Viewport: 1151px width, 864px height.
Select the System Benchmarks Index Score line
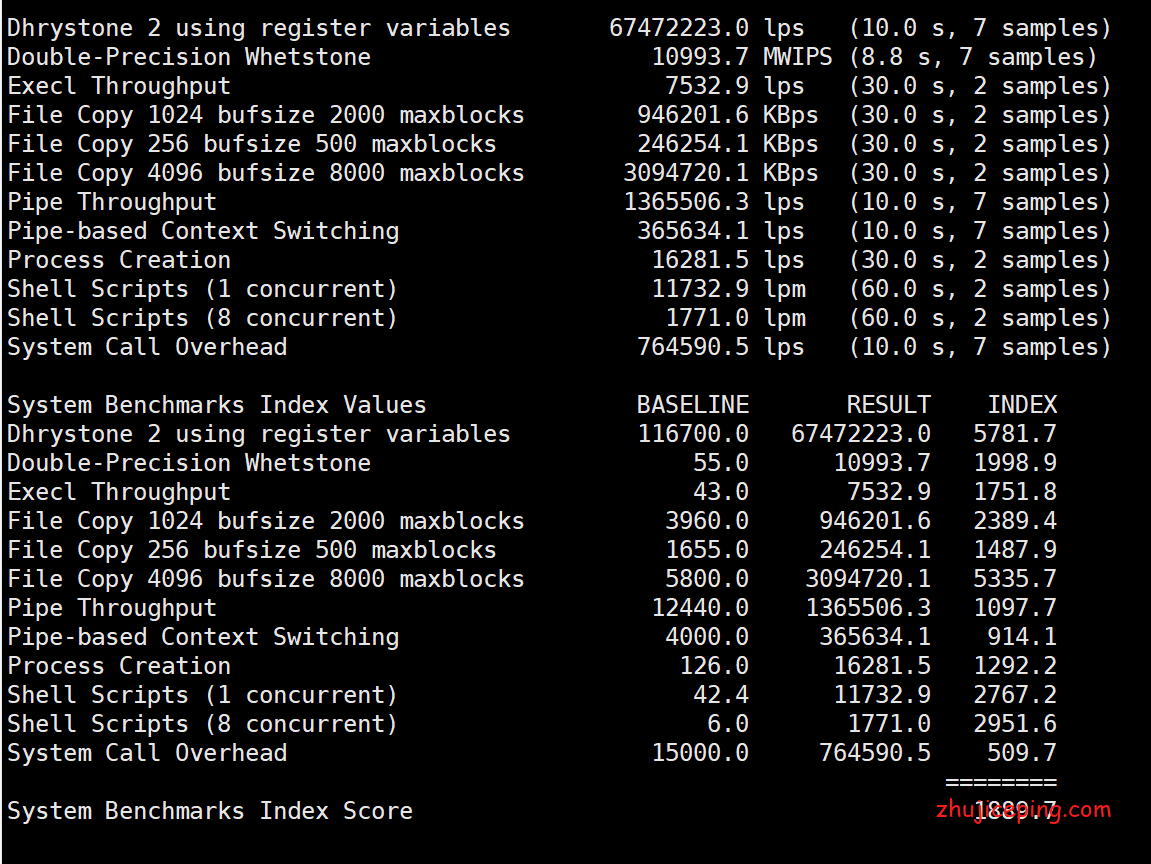coord(210,811)
